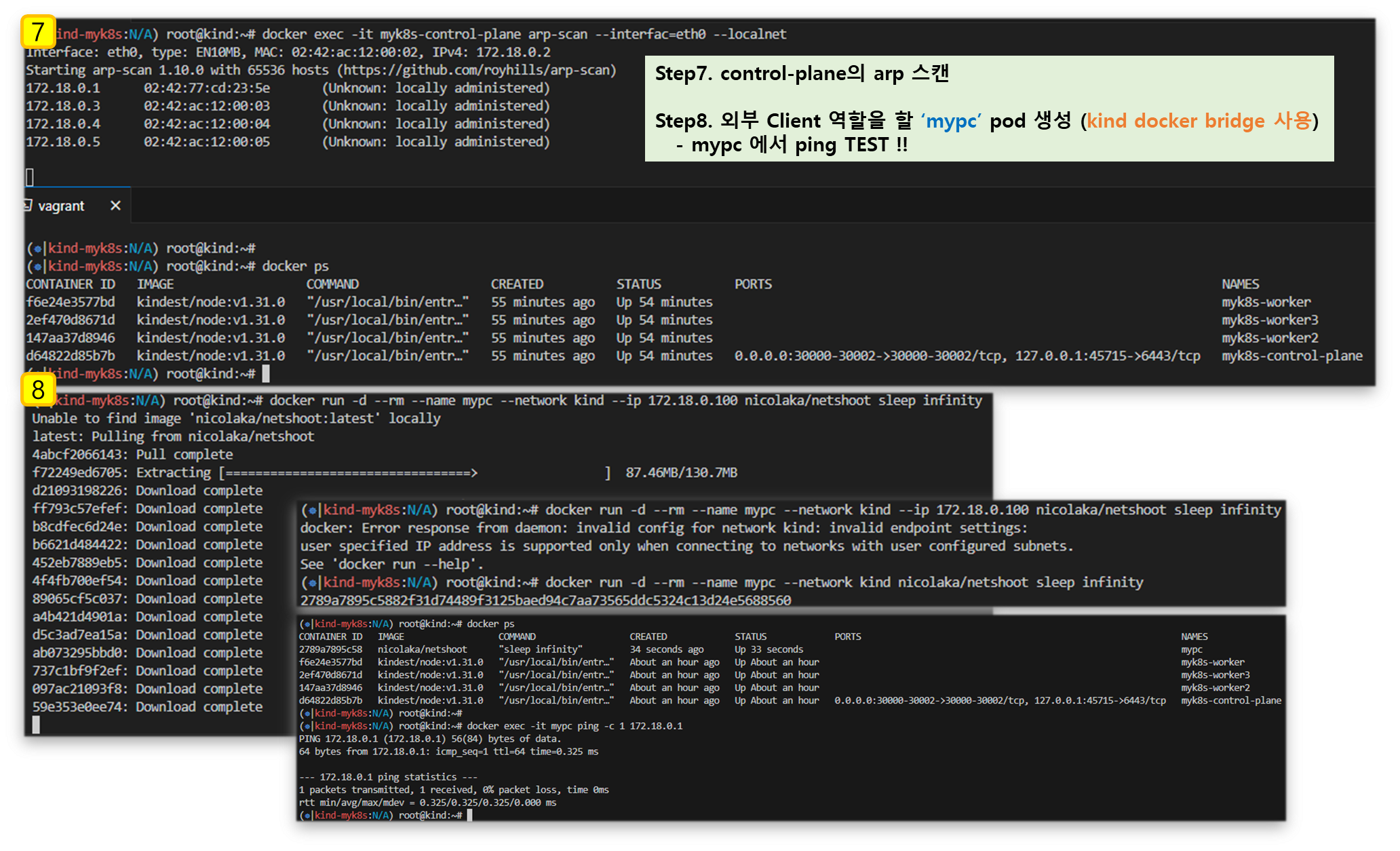Viewport: 1400px width, 851px height.
Task: Click the hollow cursor below arp-scan results
Action: tap(30, 177)
